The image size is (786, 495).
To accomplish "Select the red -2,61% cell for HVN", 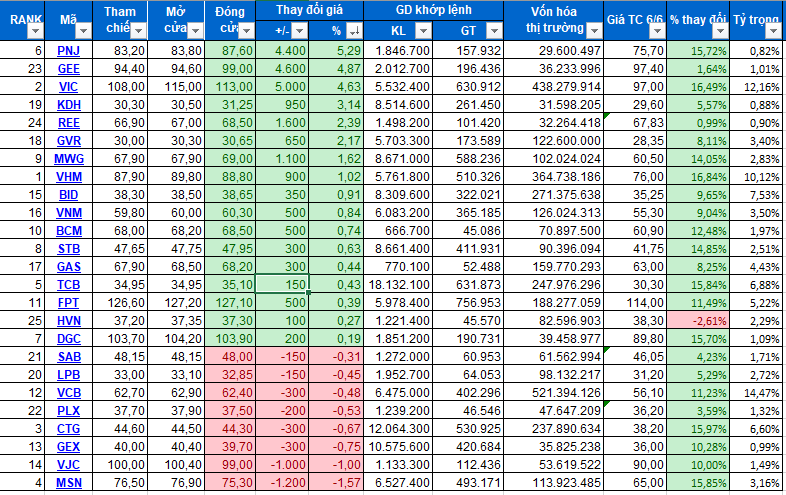I will pyautogui.click(x=698, y=320).
